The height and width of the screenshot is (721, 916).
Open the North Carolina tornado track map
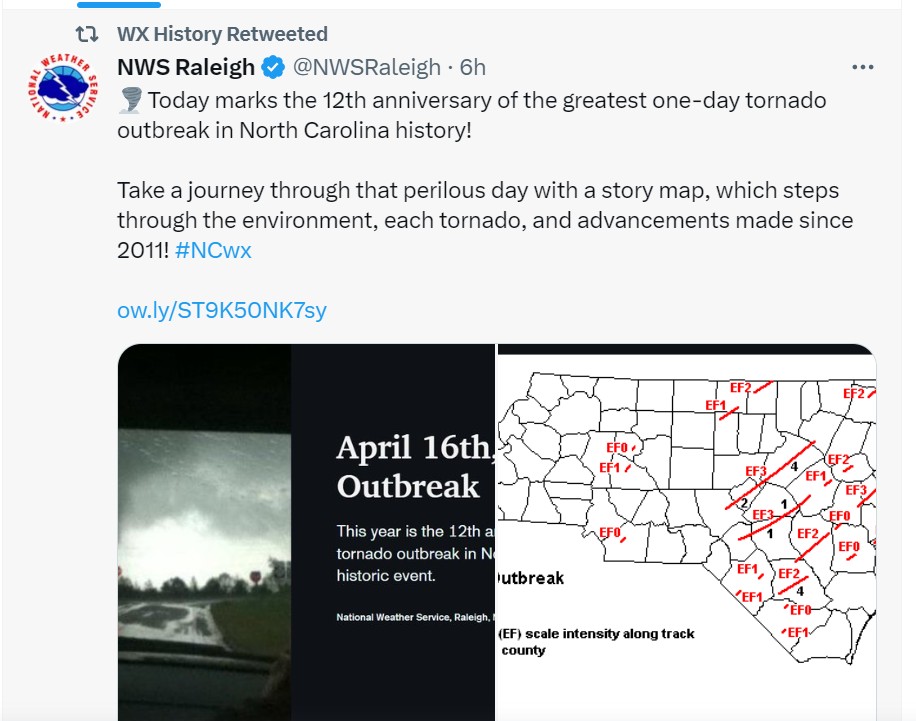(x=686, y=532)
